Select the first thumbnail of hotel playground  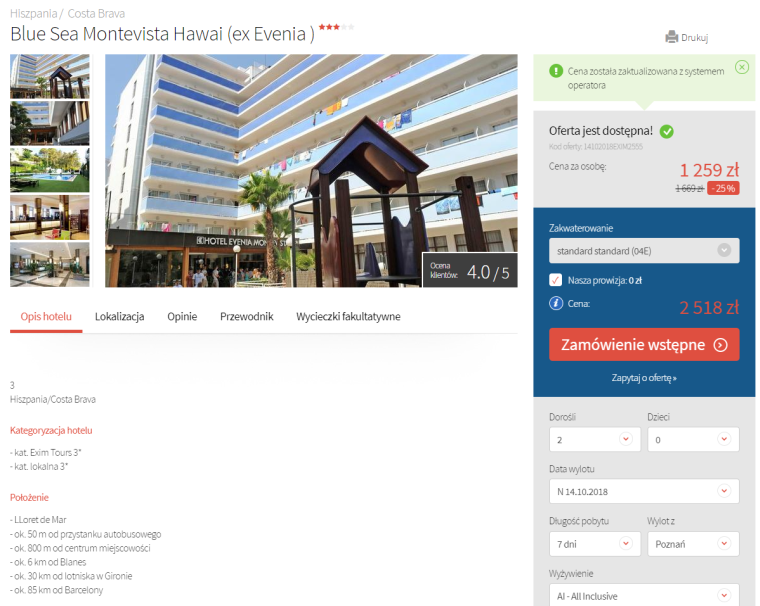(50, 76)
